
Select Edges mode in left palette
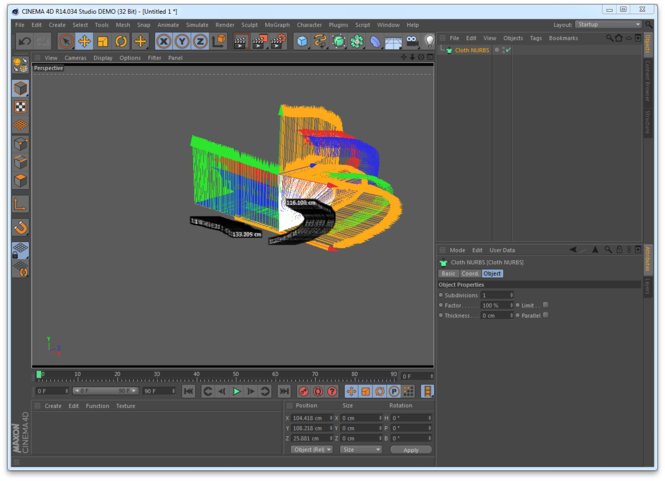pyautogui.click(x=20, y=162)
